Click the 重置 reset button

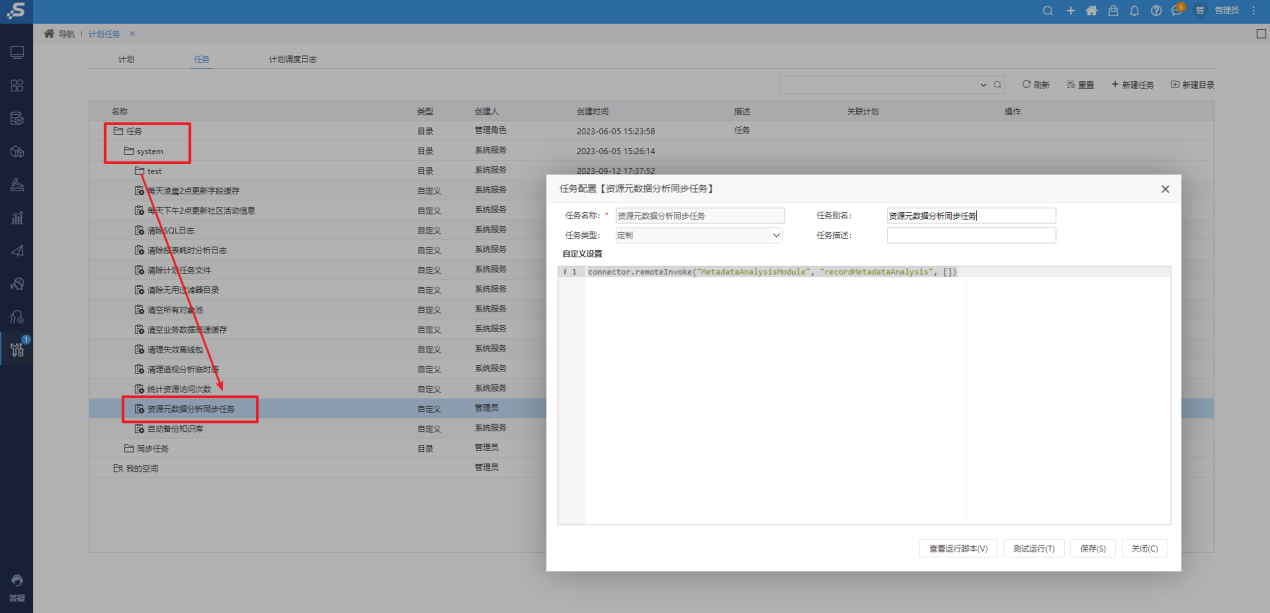pyautogui.click(x=1081, y=85)
